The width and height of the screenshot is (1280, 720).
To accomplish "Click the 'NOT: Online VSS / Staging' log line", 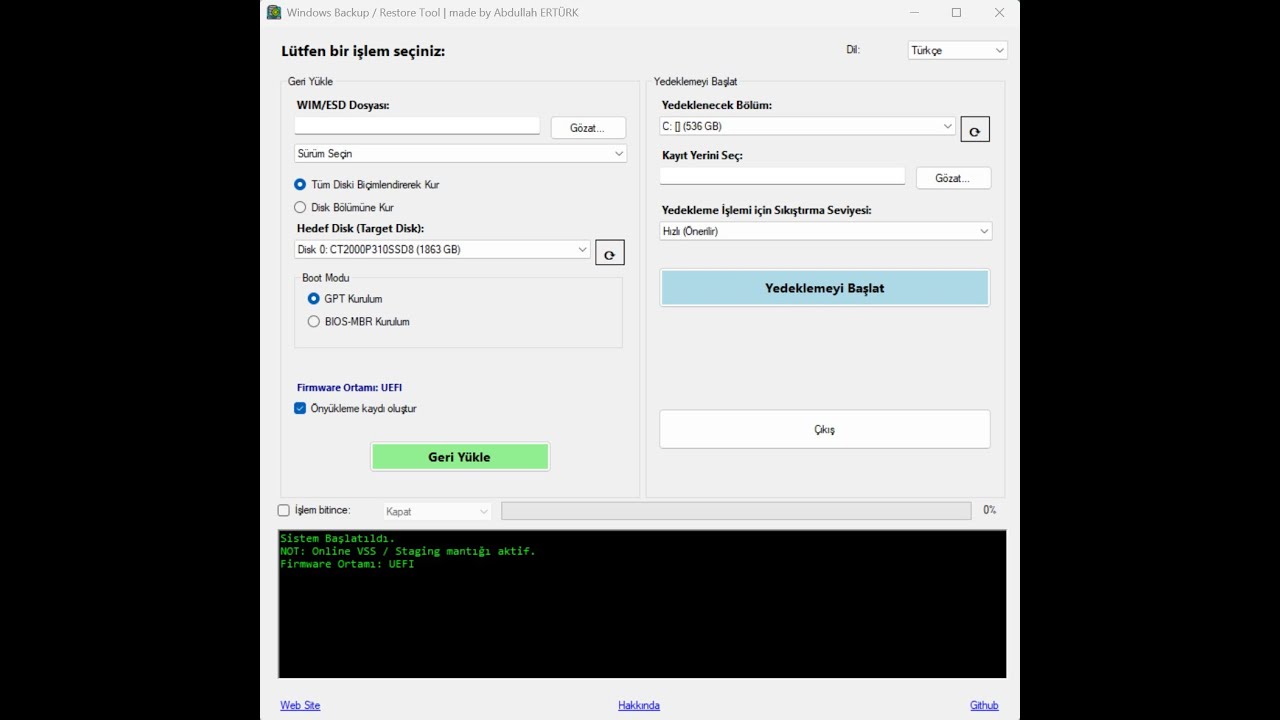I will click(x=408, y=551).
